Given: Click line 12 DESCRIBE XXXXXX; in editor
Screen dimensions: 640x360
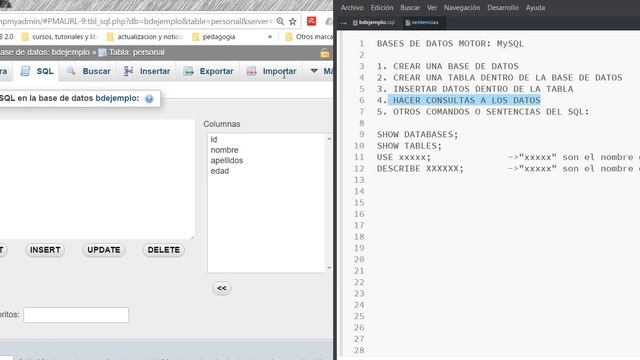Looking at the screenshot, I should (420, 169).
